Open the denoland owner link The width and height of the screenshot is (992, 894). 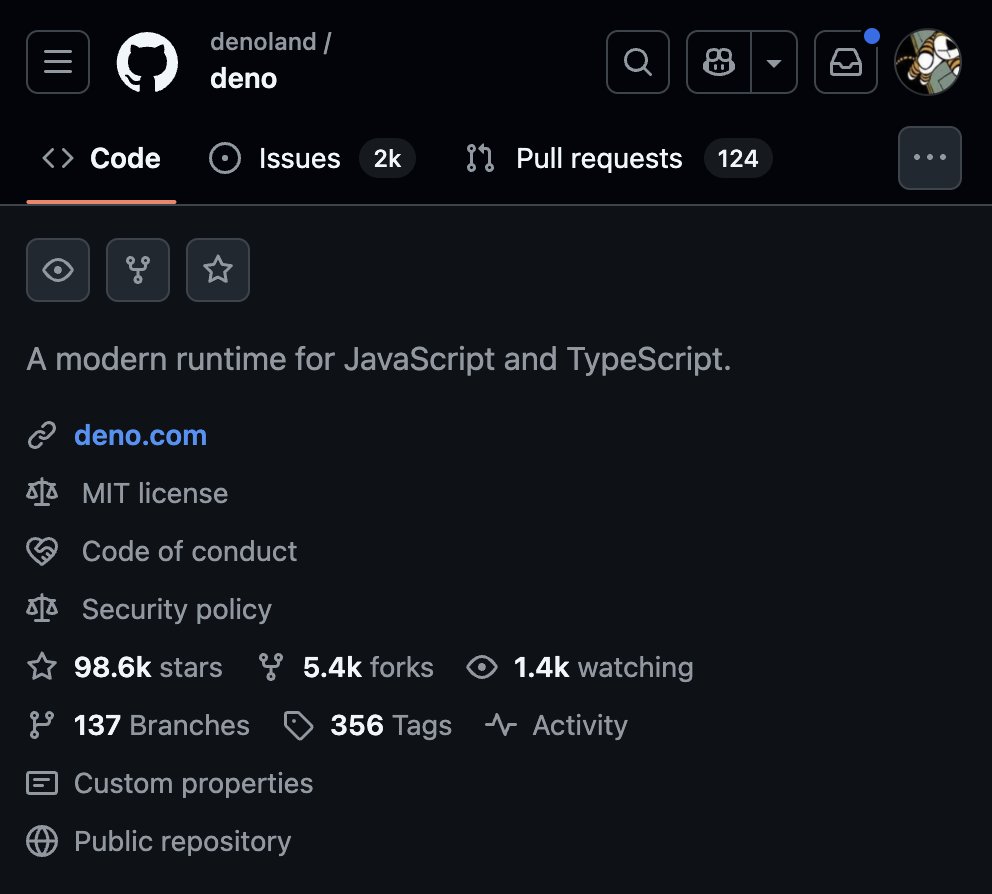click(263, 42)
